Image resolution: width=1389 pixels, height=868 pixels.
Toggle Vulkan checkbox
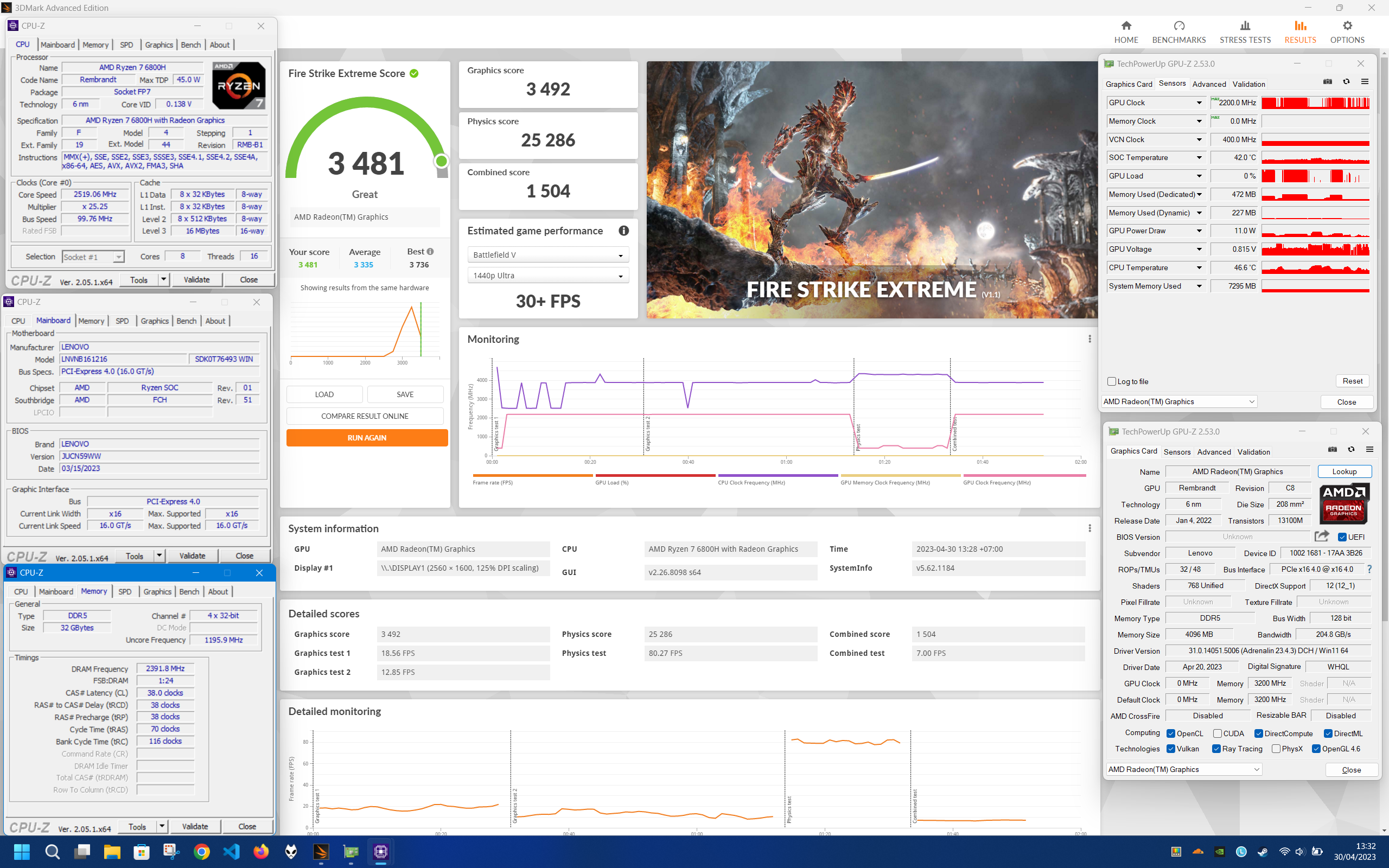[x=1171, y=749]
